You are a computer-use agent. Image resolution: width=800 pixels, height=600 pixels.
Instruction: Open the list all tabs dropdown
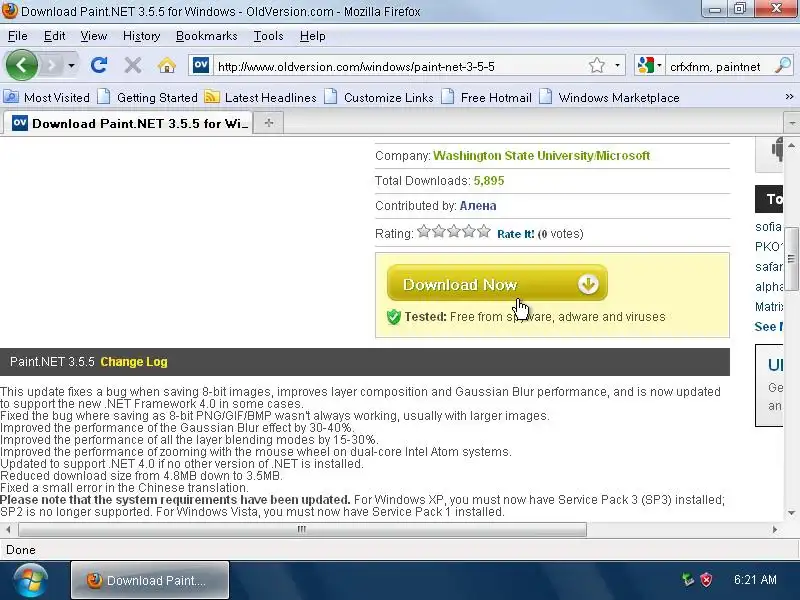coord(791,123)
